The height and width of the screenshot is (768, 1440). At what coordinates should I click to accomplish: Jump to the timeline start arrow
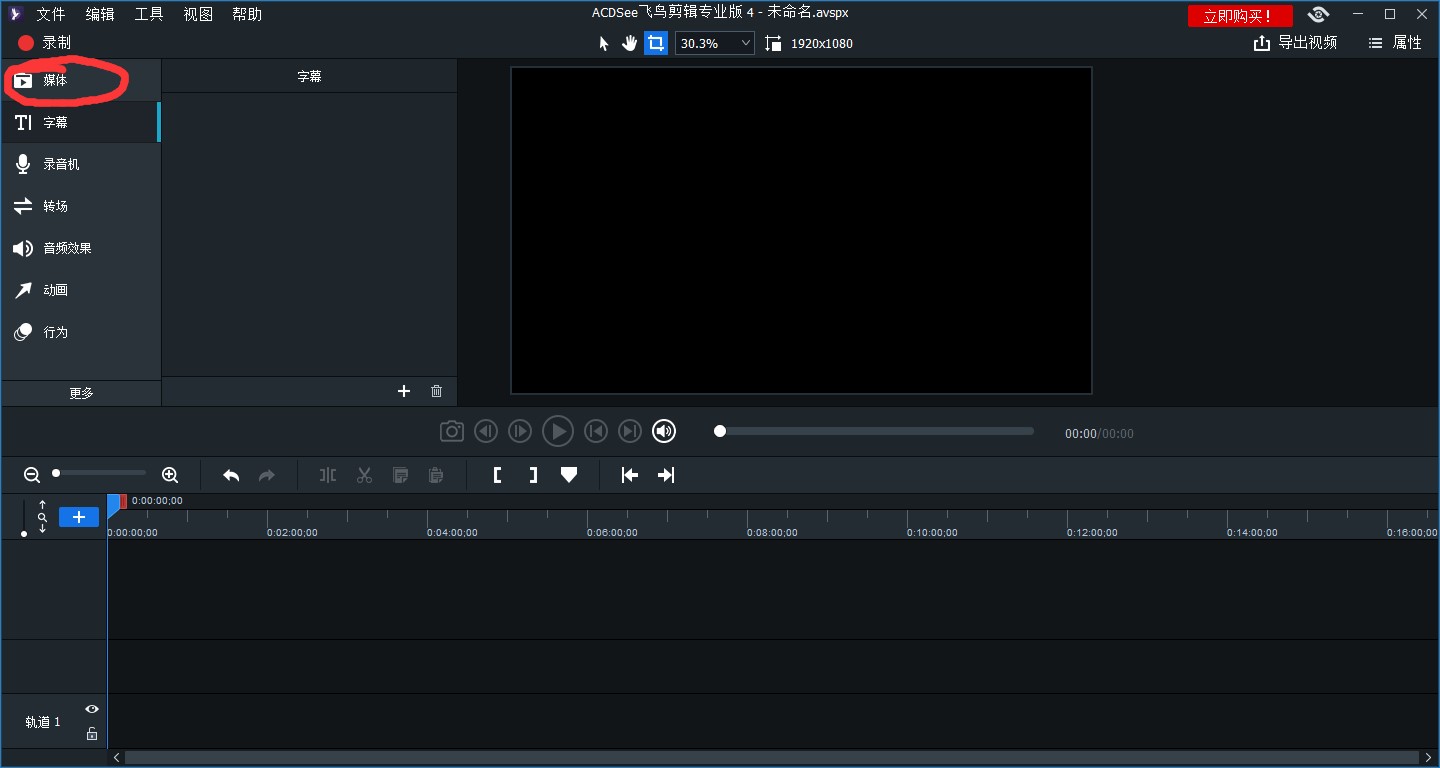pos(629,475)
